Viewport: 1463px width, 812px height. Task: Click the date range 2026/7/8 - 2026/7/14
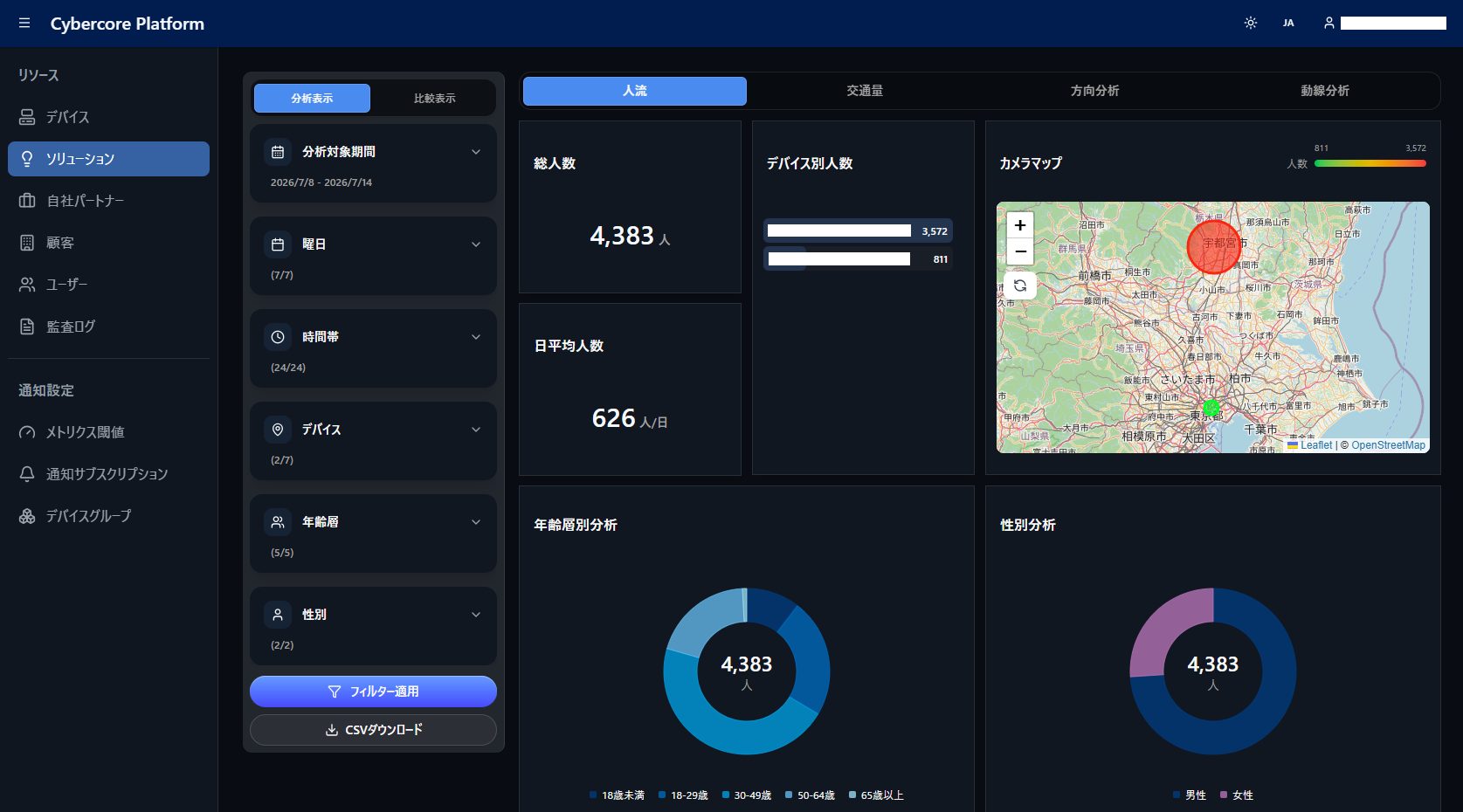(321, 182)
